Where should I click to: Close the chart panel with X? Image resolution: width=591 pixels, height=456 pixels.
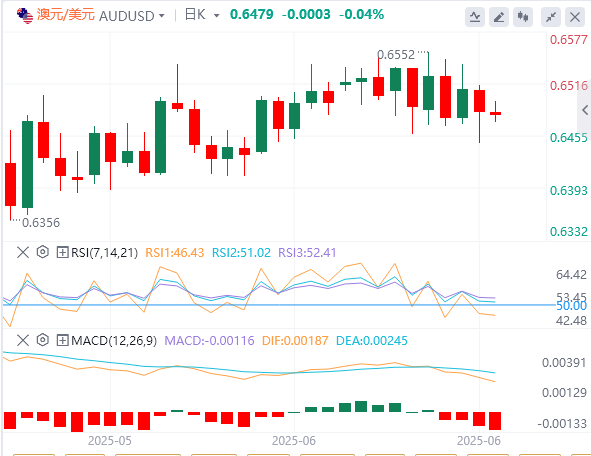point(575,17)
